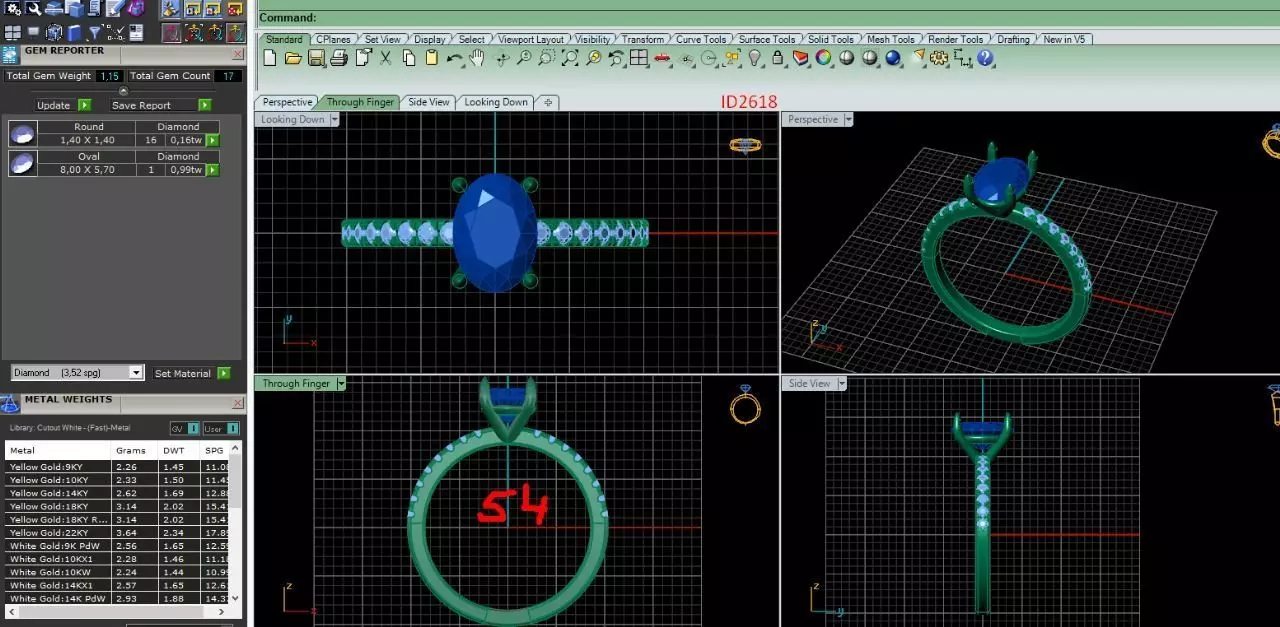
Task: Collapse the gem totals with the arrow
Action: pyautogui.click(x=123, y=91)
